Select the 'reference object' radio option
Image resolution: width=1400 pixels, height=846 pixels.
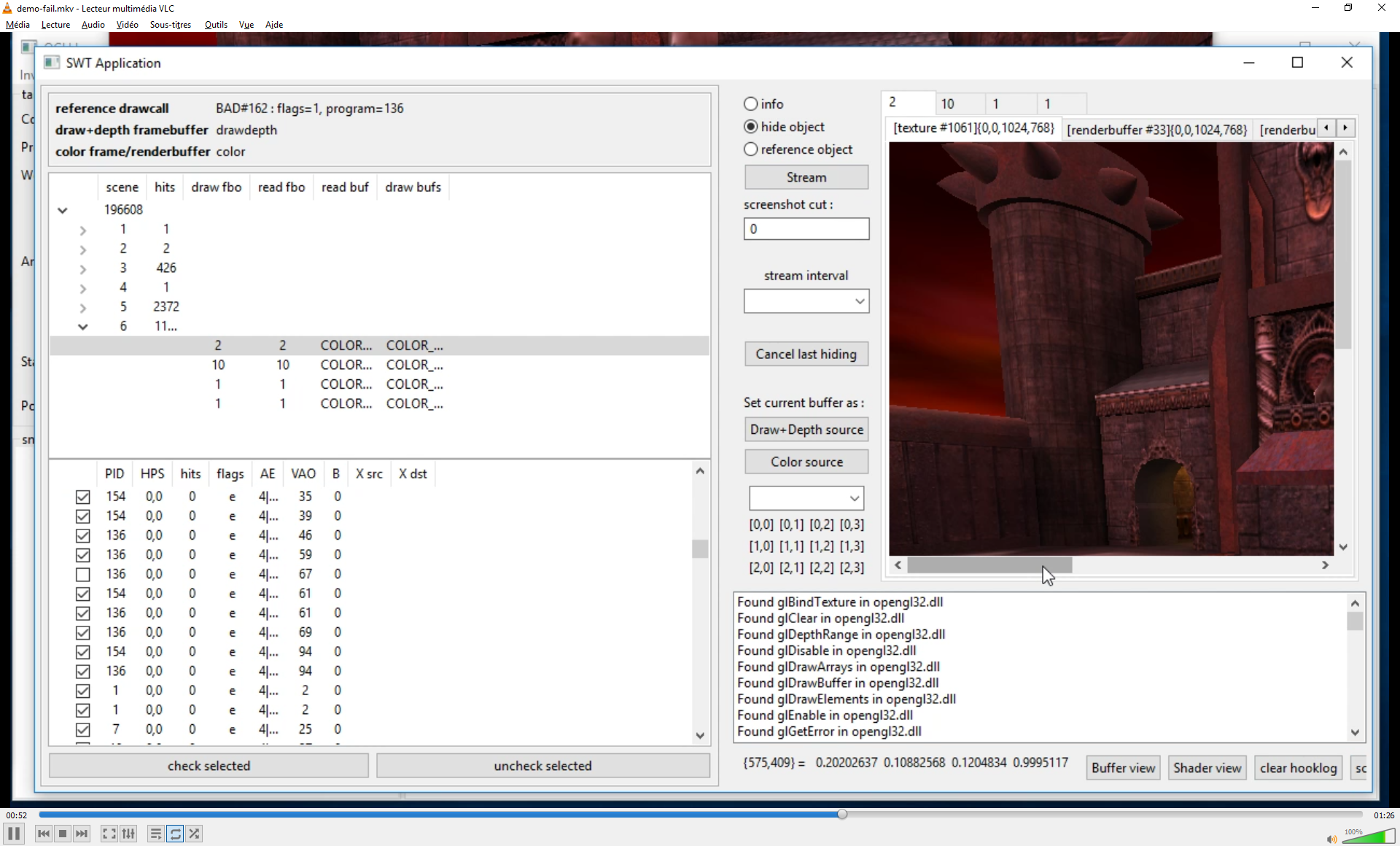coord(751,150)
